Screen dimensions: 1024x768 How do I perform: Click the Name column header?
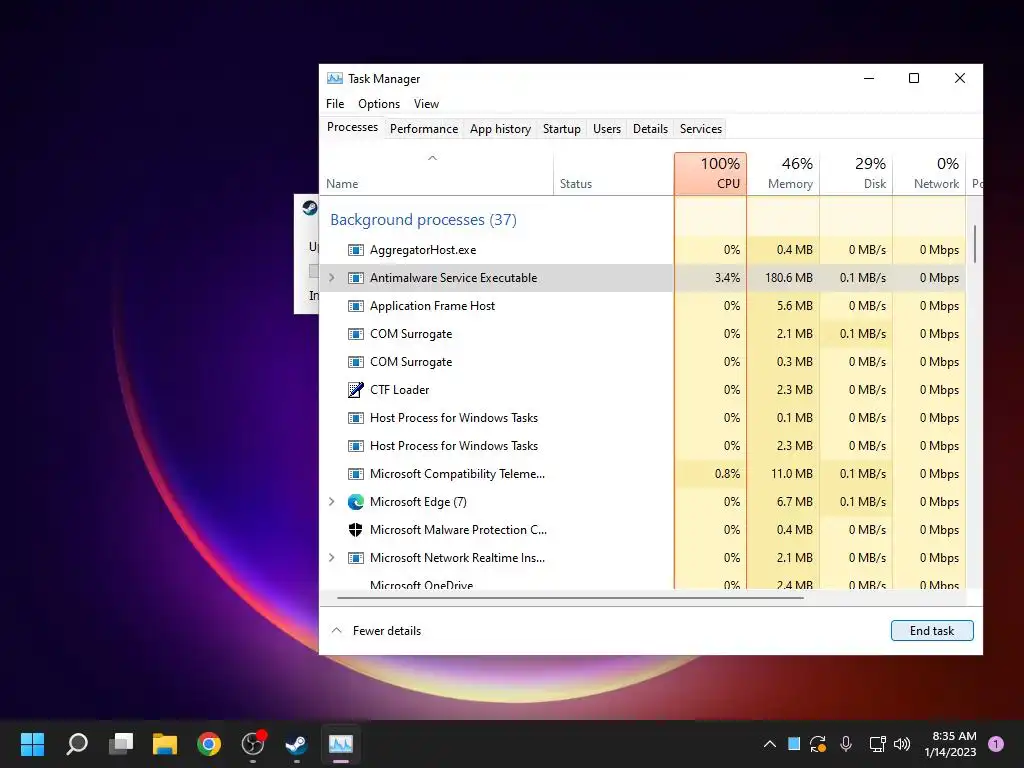click(x=436, y=174)
